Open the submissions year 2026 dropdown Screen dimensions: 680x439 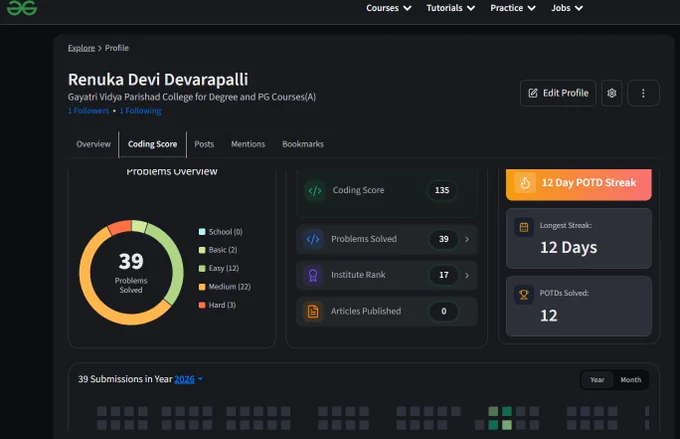click(188, 379)
